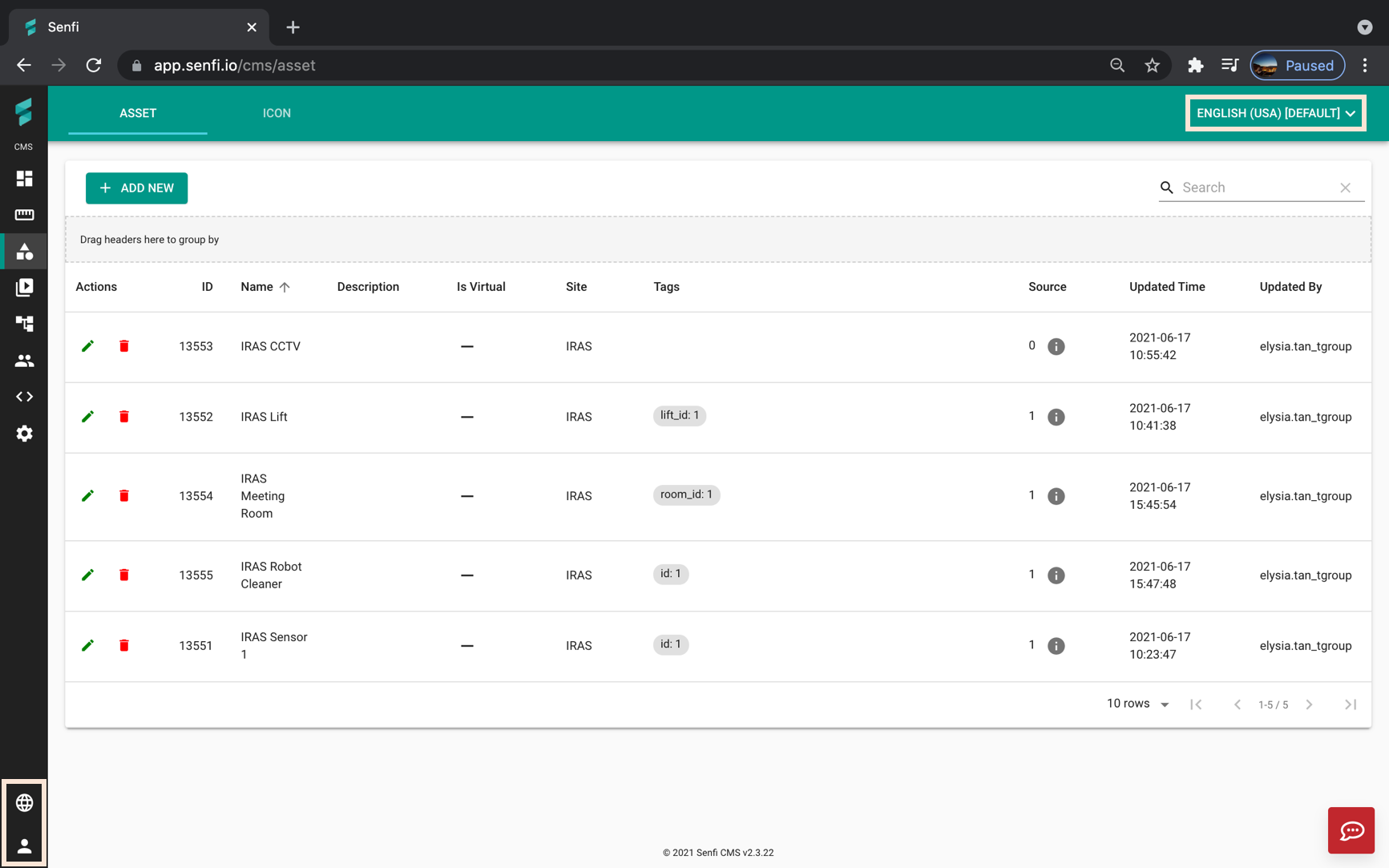This screenshot has width=1389, height=868.
Task: Click the IRAS Robot Cleaner name cell
Action: coord(271,575)
